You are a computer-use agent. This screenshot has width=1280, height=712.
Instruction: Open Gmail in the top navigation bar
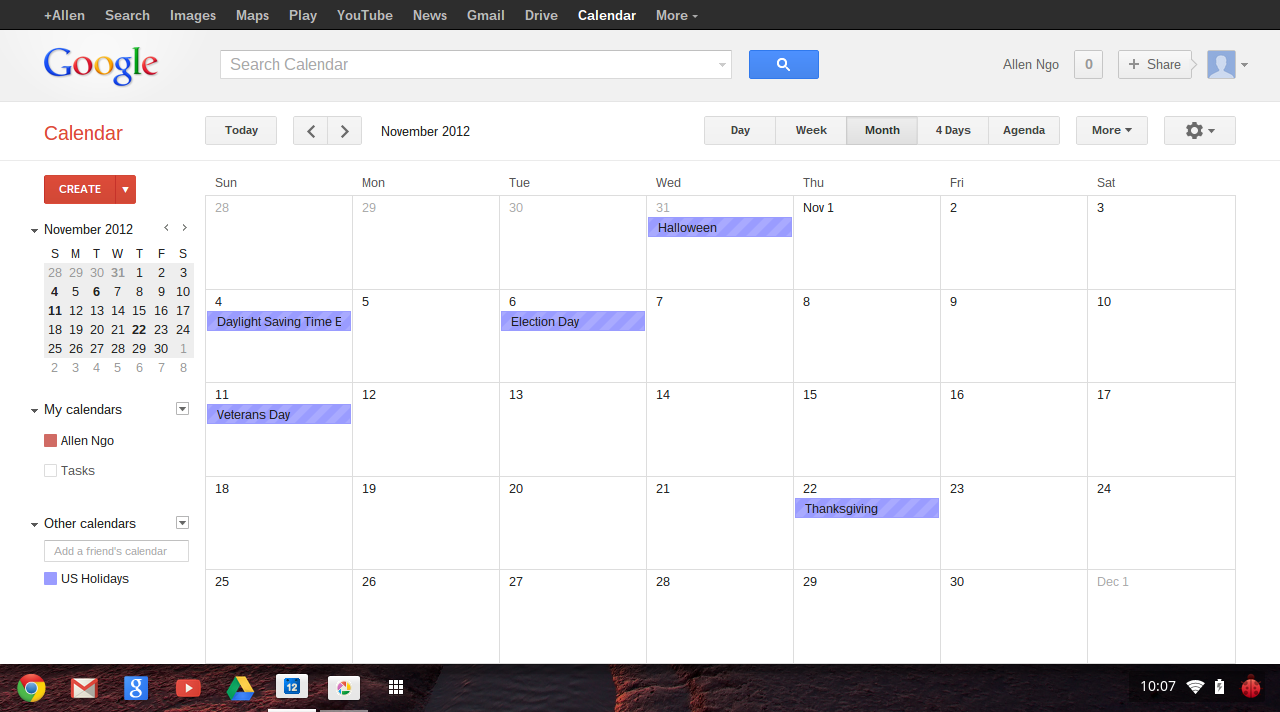click(486, 15)
